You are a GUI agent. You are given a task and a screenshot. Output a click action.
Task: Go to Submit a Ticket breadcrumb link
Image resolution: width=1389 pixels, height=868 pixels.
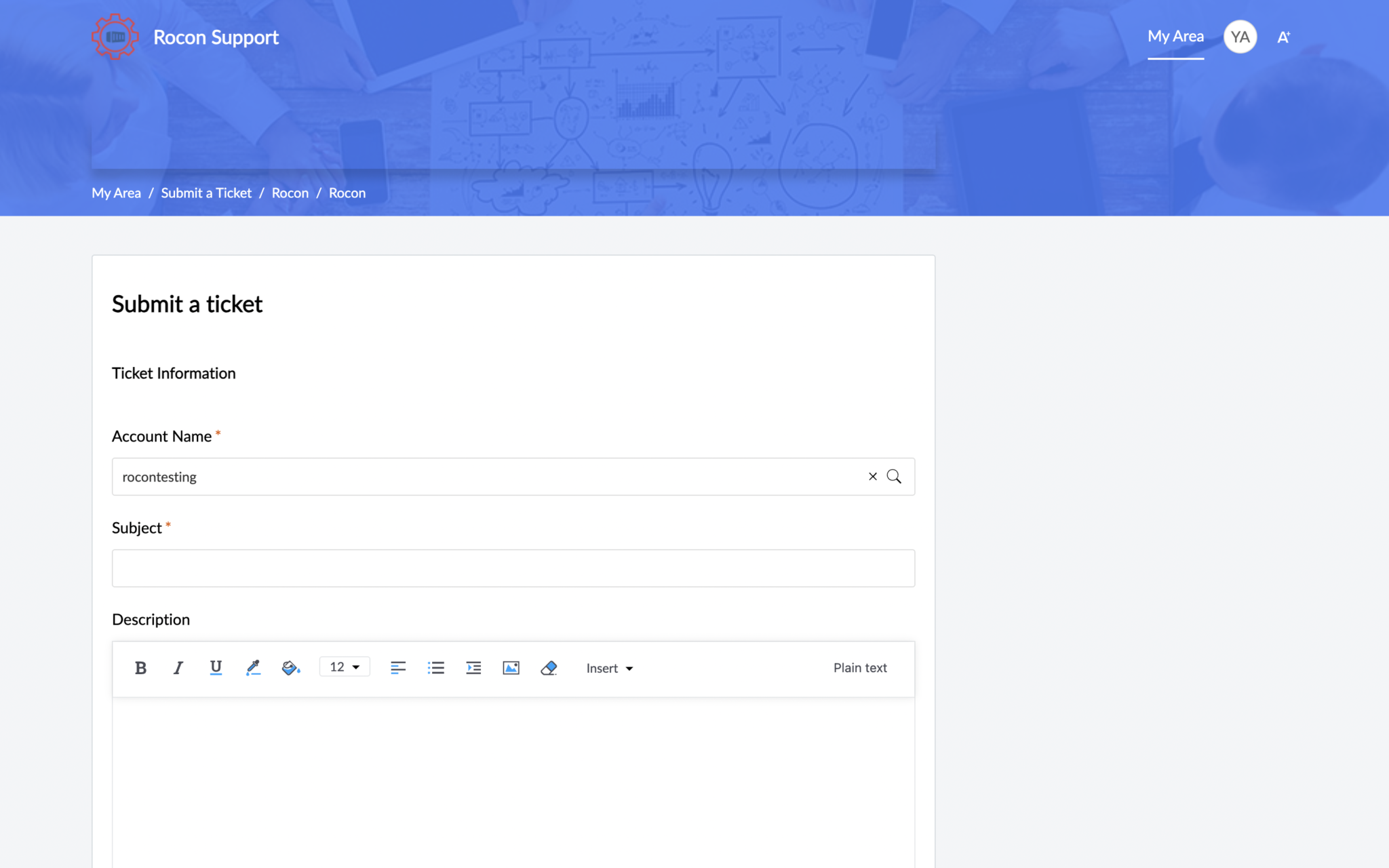(x=206, y=193)
